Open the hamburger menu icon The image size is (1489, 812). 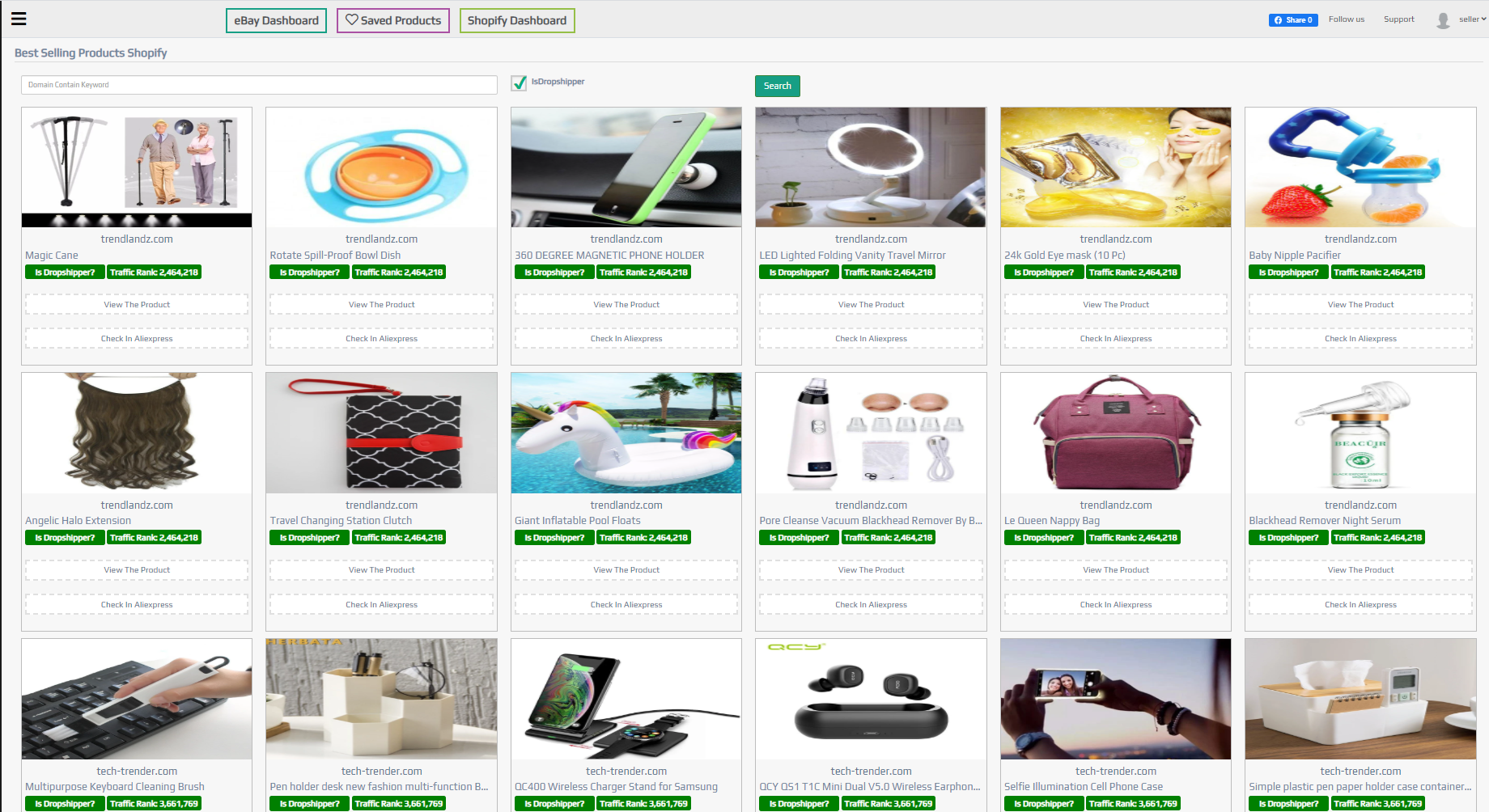click(19, 19)
